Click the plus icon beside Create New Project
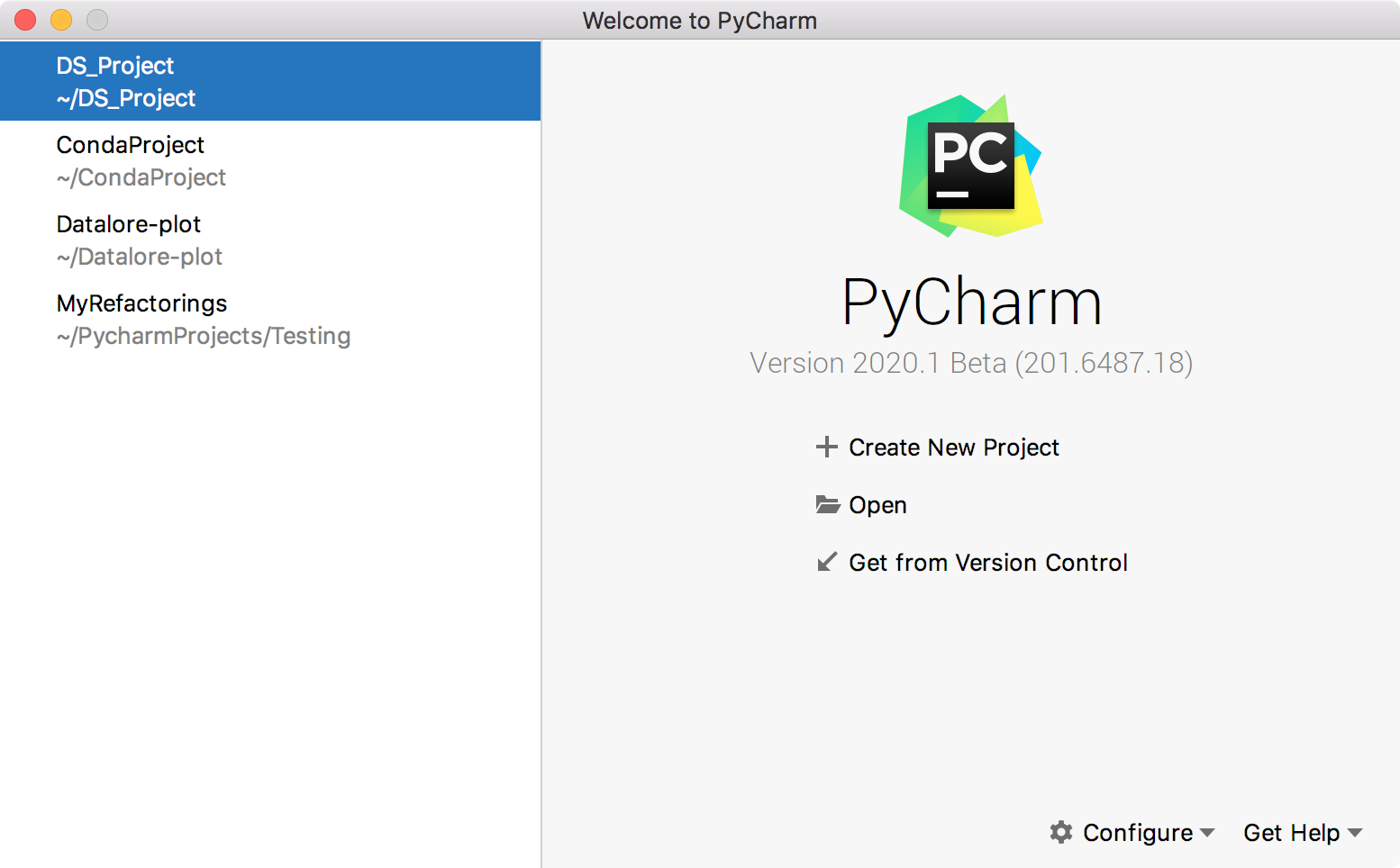Image resolution: width=1400 pixels, height=868 pixels. (826, 447)
